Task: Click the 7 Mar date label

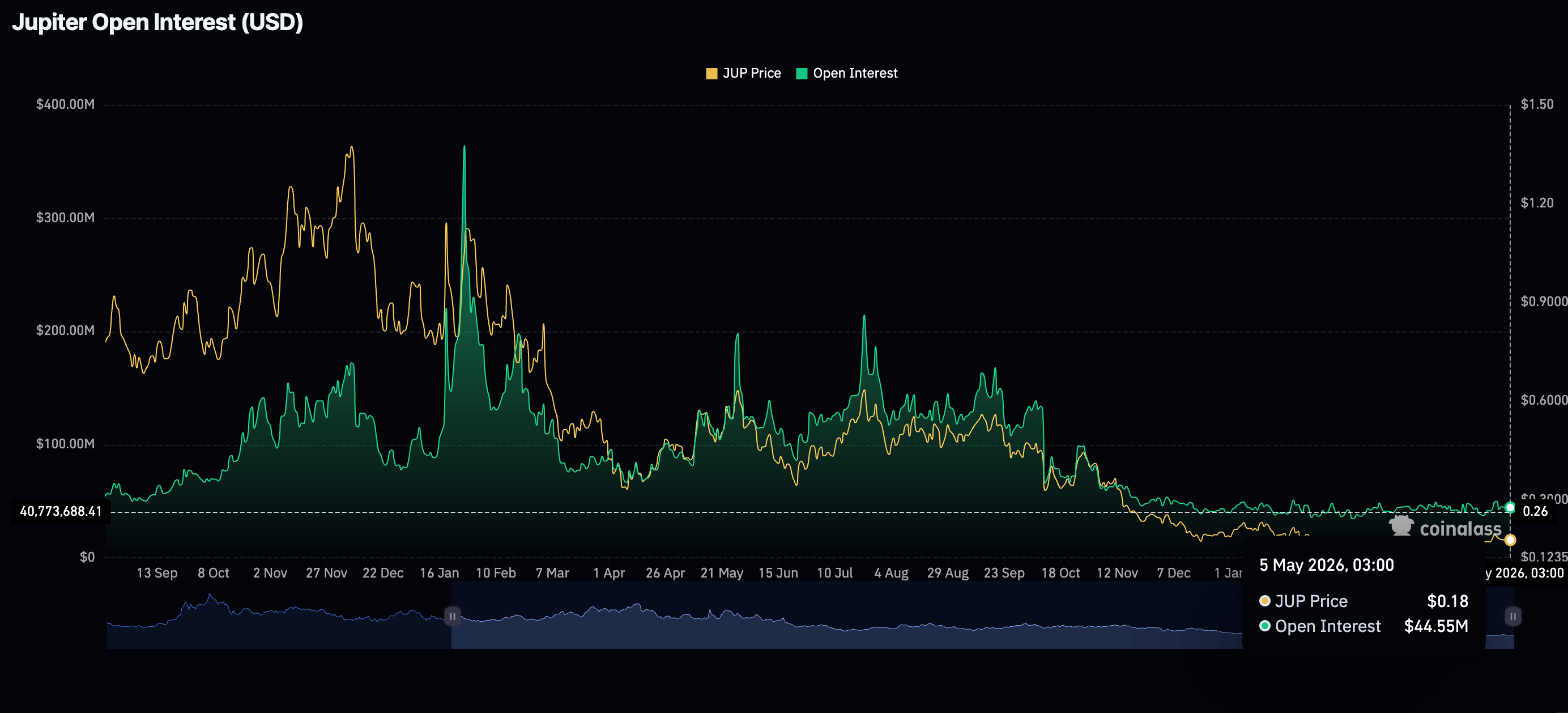Action: [553, 573]
